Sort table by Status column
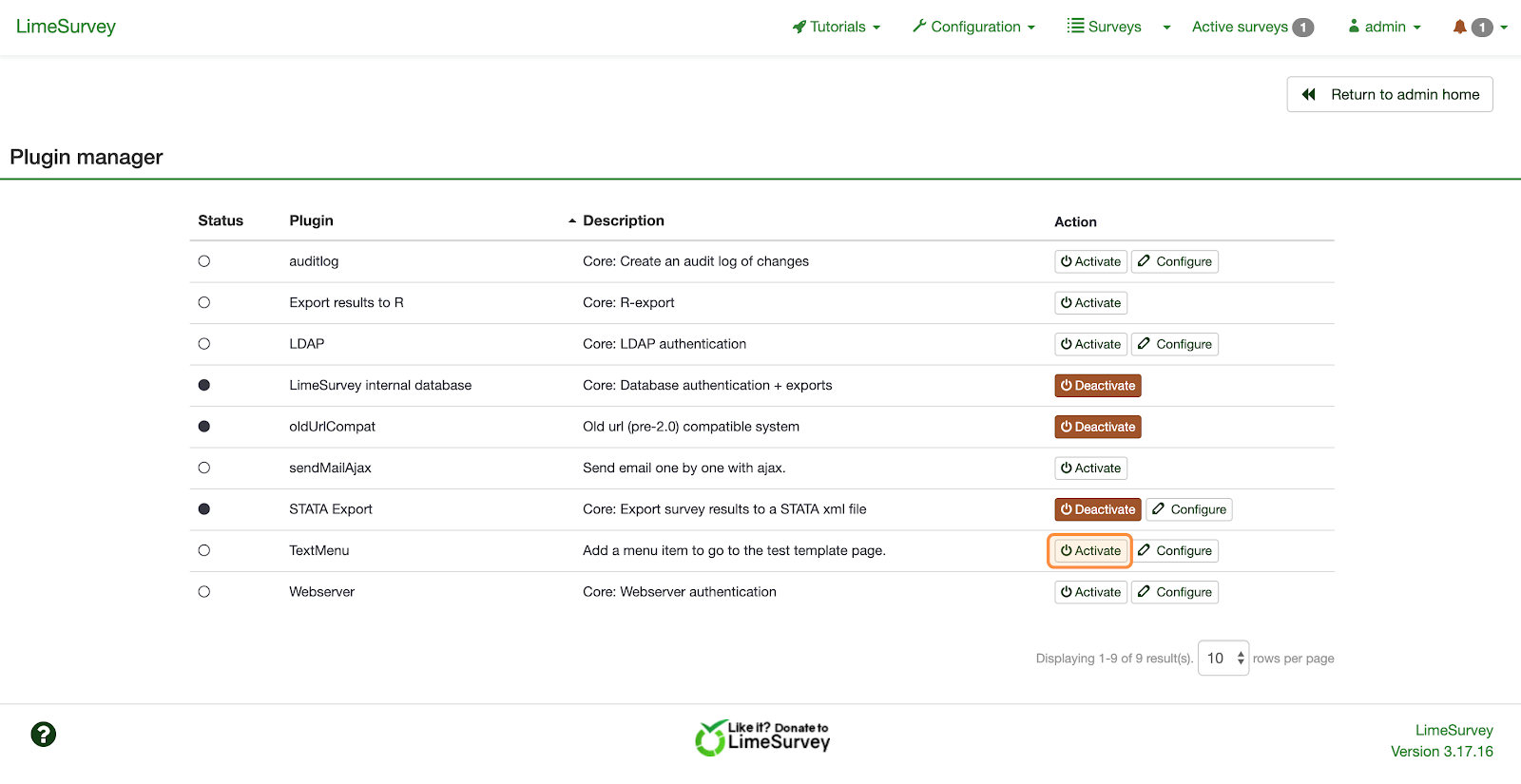This screenshot has height=784, width=1521. (x=221, y=220)
